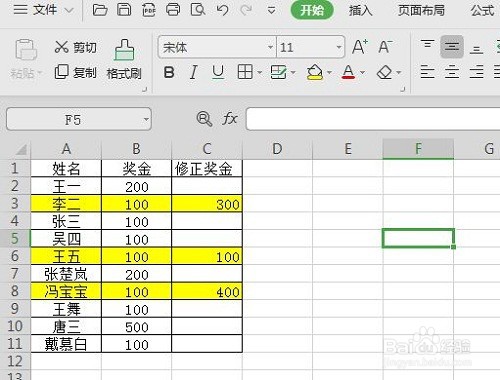Click cell containing 张楚岚

[x=66, y=274]
